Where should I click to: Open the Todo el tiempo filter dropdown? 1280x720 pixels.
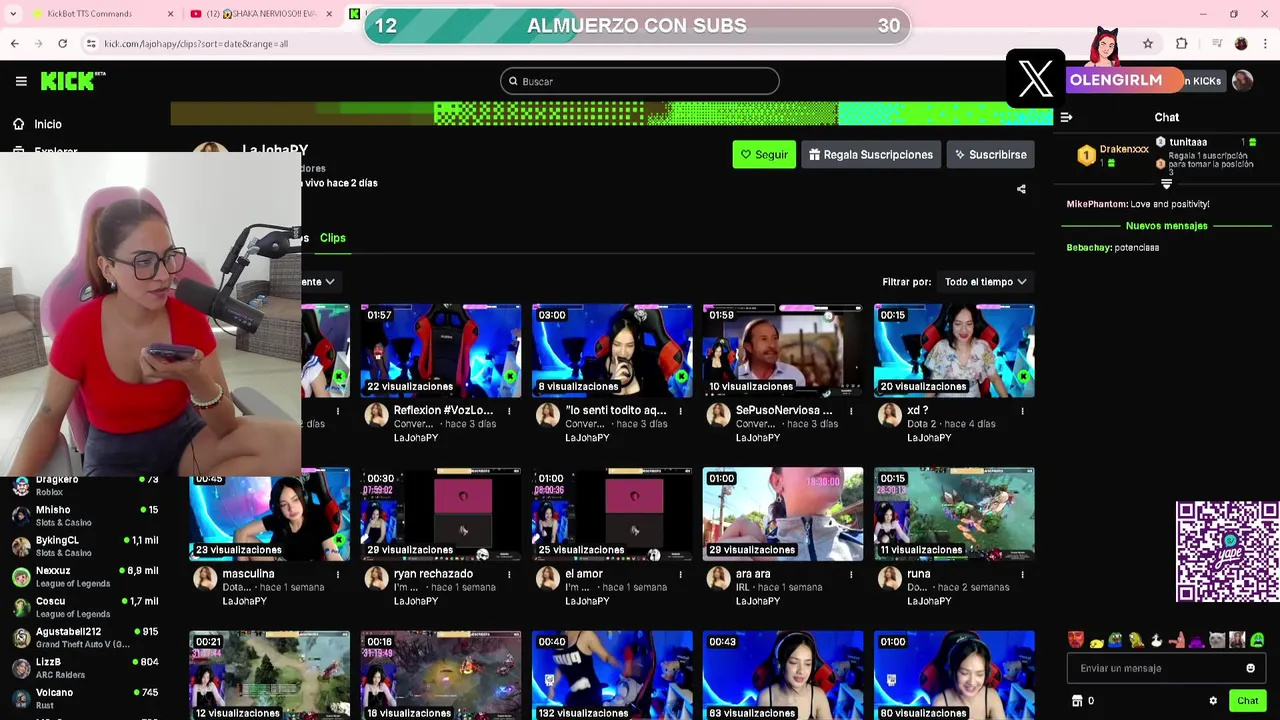click(x=985, y=282)
